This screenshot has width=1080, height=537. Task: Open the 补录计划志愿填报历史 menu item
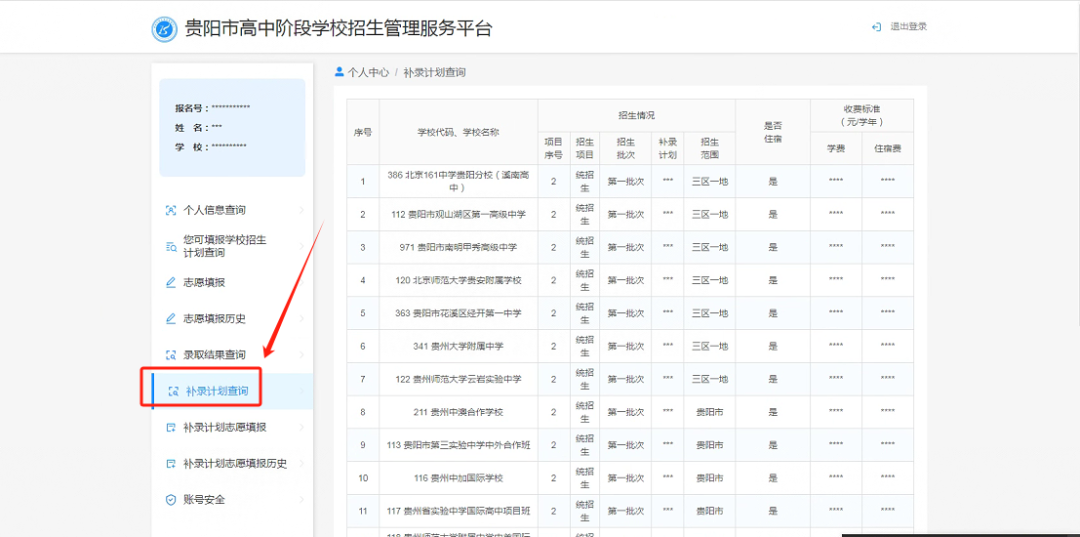232,464
